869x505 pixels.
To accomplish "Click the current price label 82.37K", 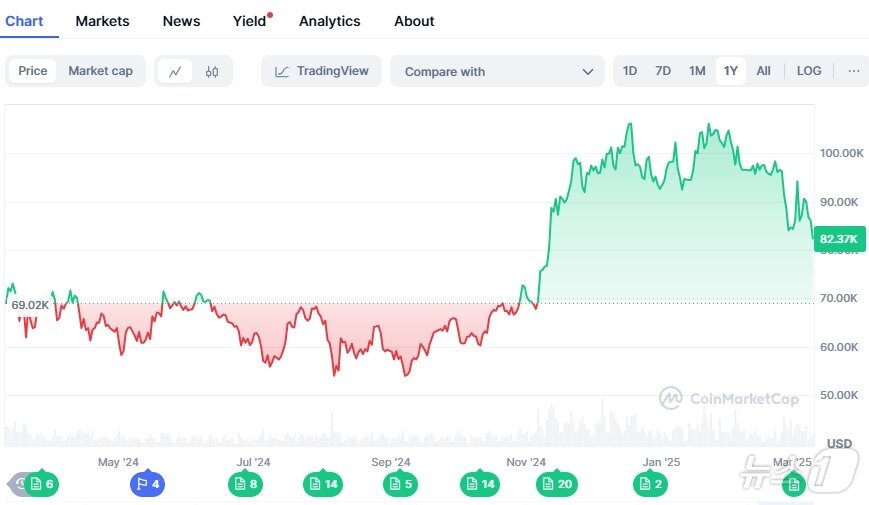I will coord(840,239).
